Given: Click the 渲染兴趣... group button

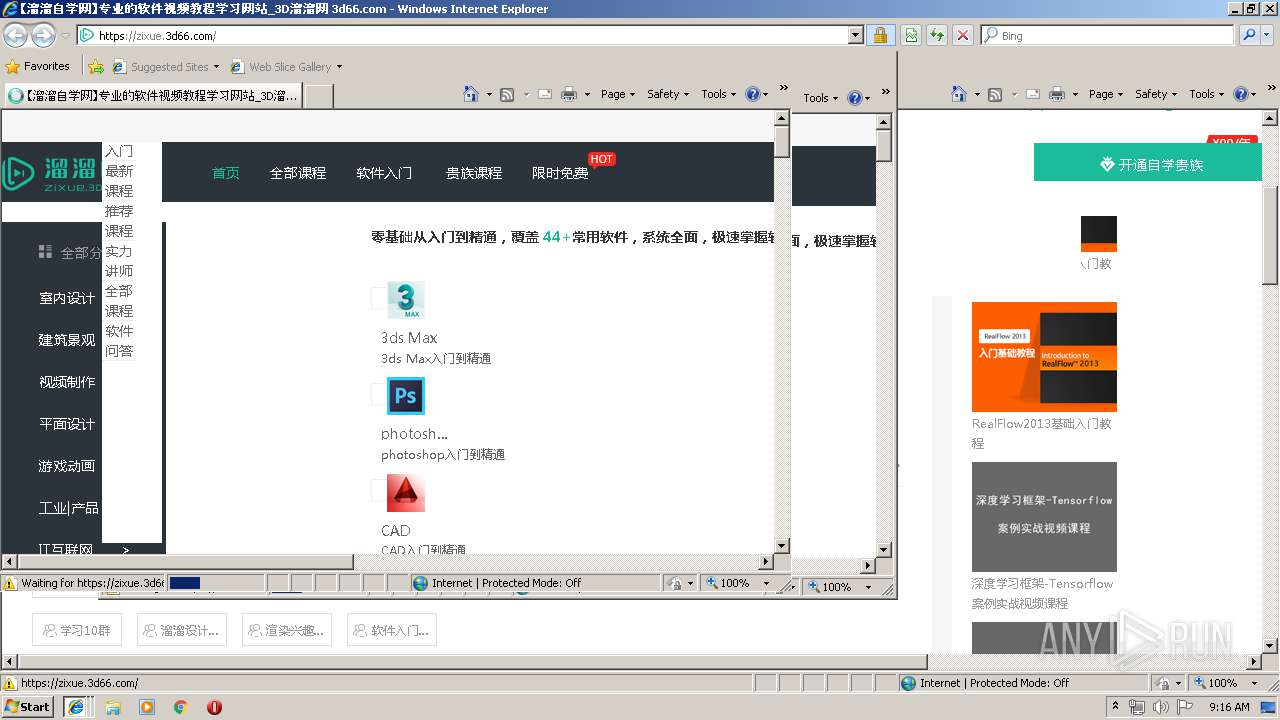Looking at the screenshot, I should pos(286,630).
